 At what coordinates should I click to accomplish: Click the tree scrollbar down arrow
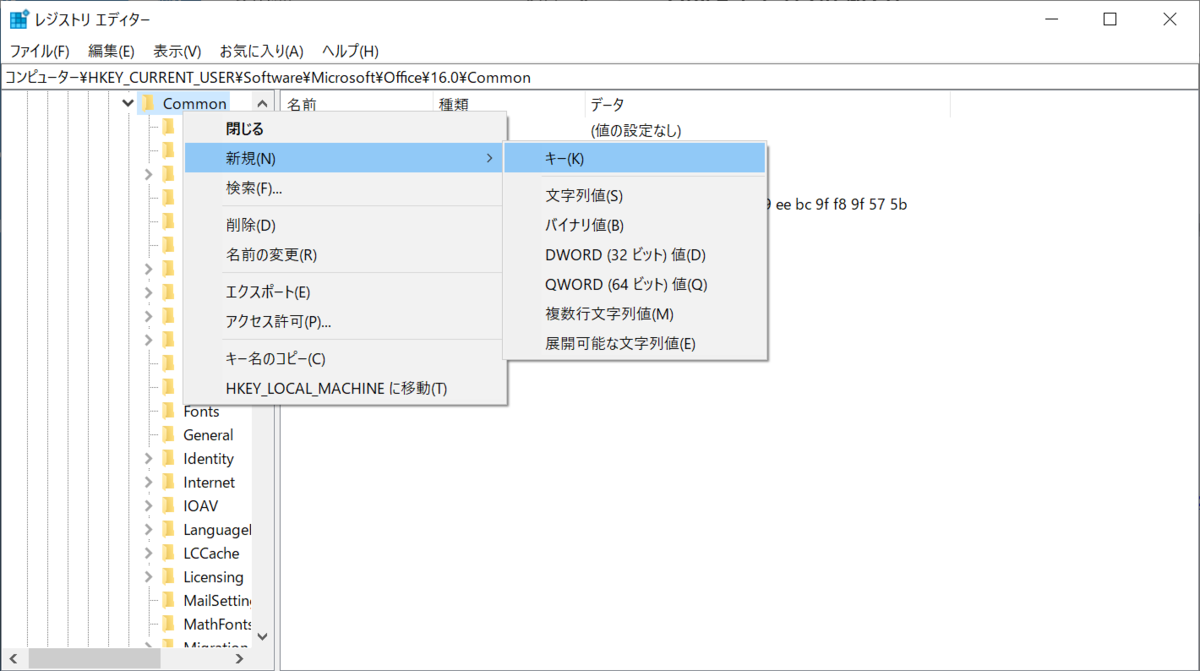262,636
